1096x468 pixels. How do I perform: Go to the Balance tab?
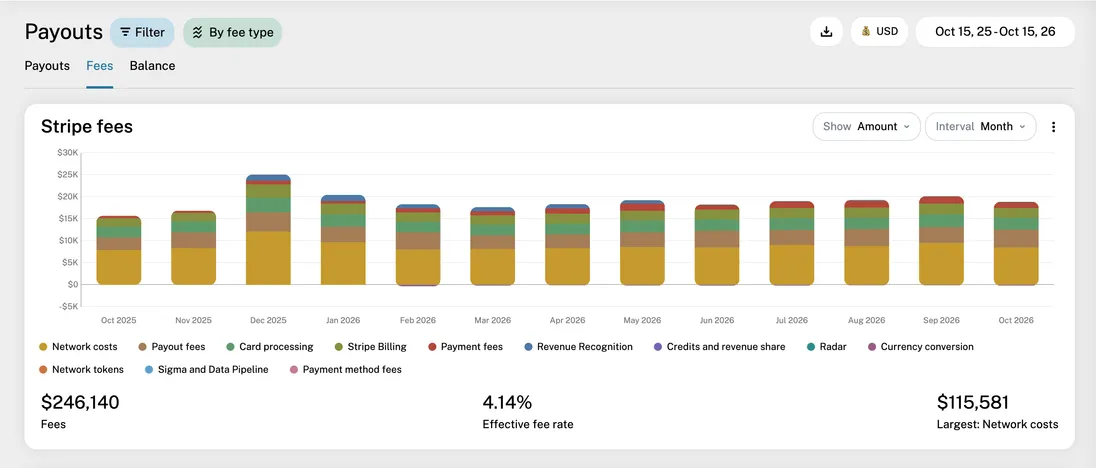tap(152, 66)
